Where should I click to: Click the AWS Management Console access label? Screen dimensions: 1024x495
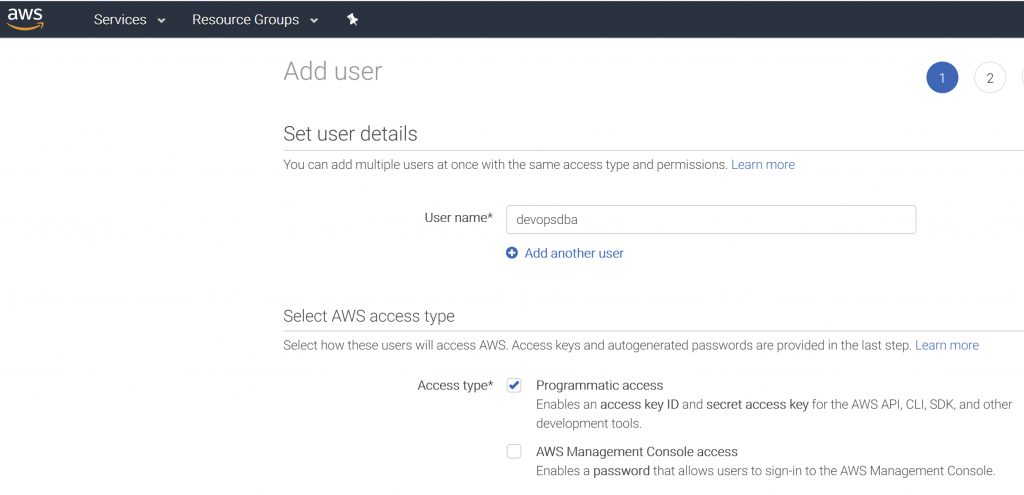click(x=637, y=451)
